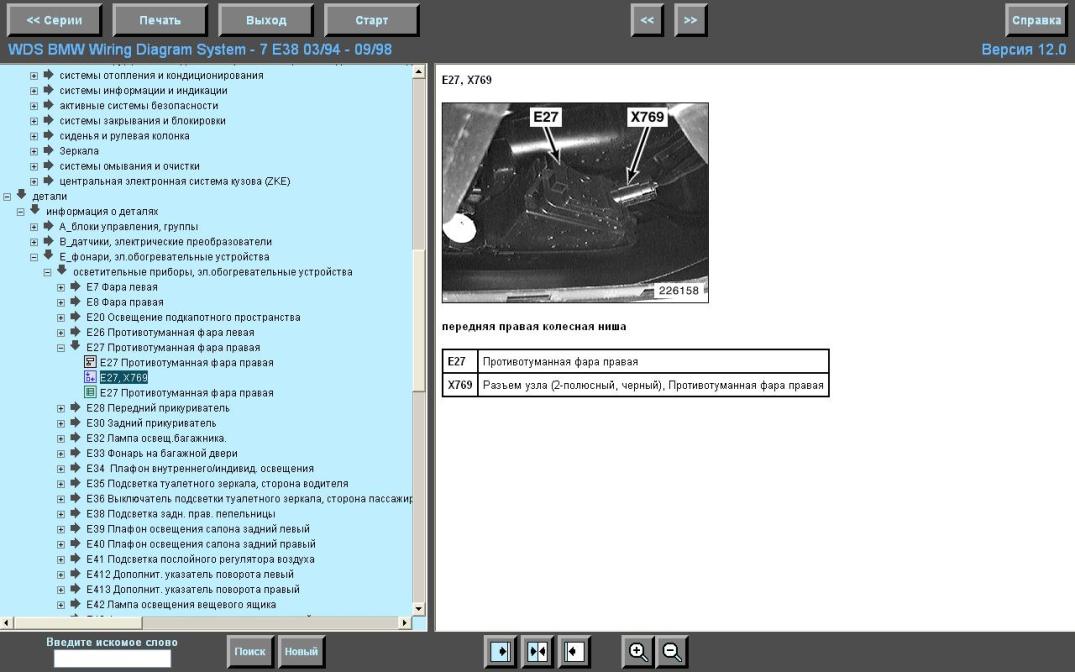This screenshot has width=1075, height=672.
Task: Select 'E413 Дополнит. указатель поворота правый'
Action: point(193,589)
